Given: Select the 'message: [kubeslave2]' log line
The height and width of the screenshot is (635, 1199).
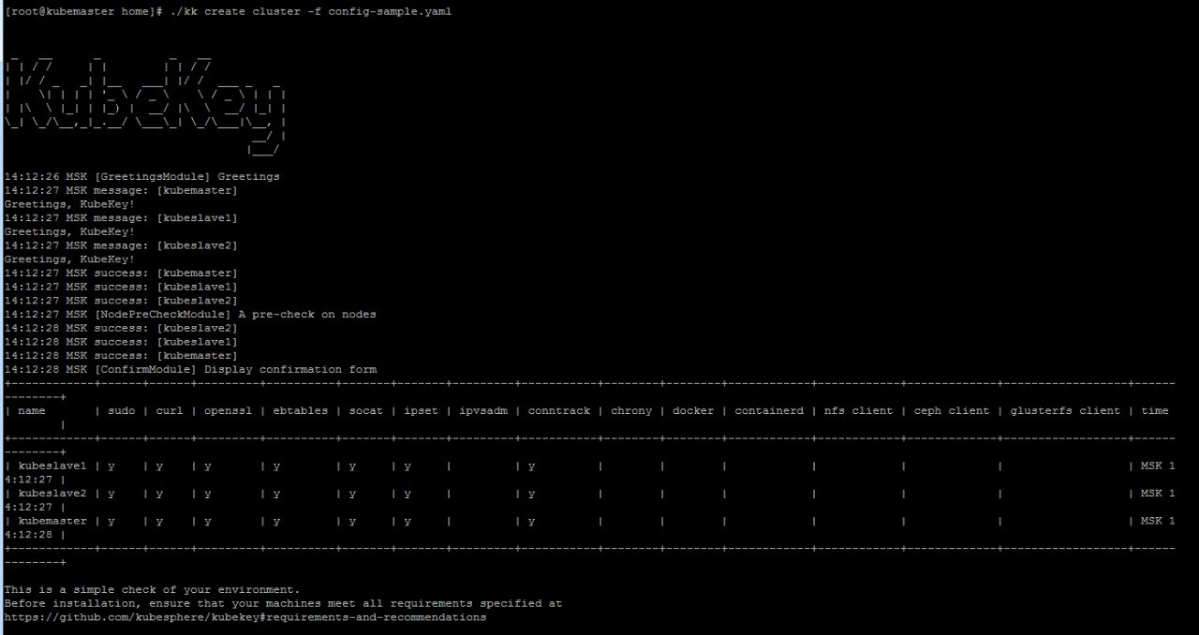Looking at the screenshot, I should 121,246.
